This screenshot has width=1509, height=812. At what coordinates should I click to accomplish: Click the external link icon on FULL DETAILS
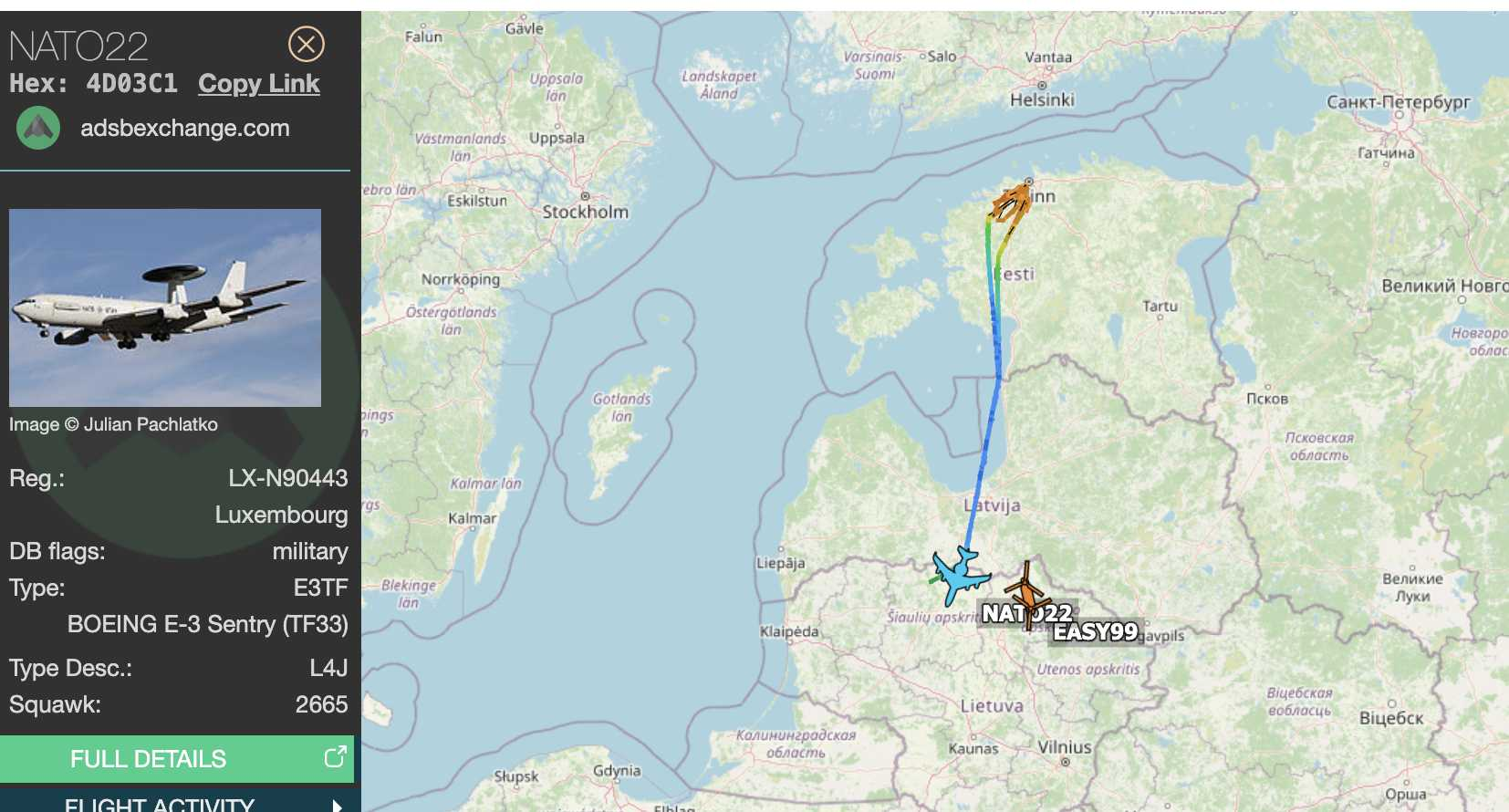click(x=335, y=756)
